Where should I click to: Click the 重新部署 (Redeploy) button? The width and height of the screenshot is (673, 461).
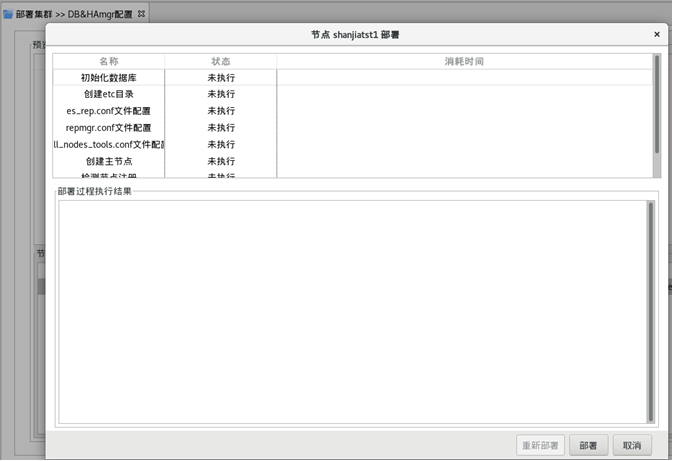(541, 445)
